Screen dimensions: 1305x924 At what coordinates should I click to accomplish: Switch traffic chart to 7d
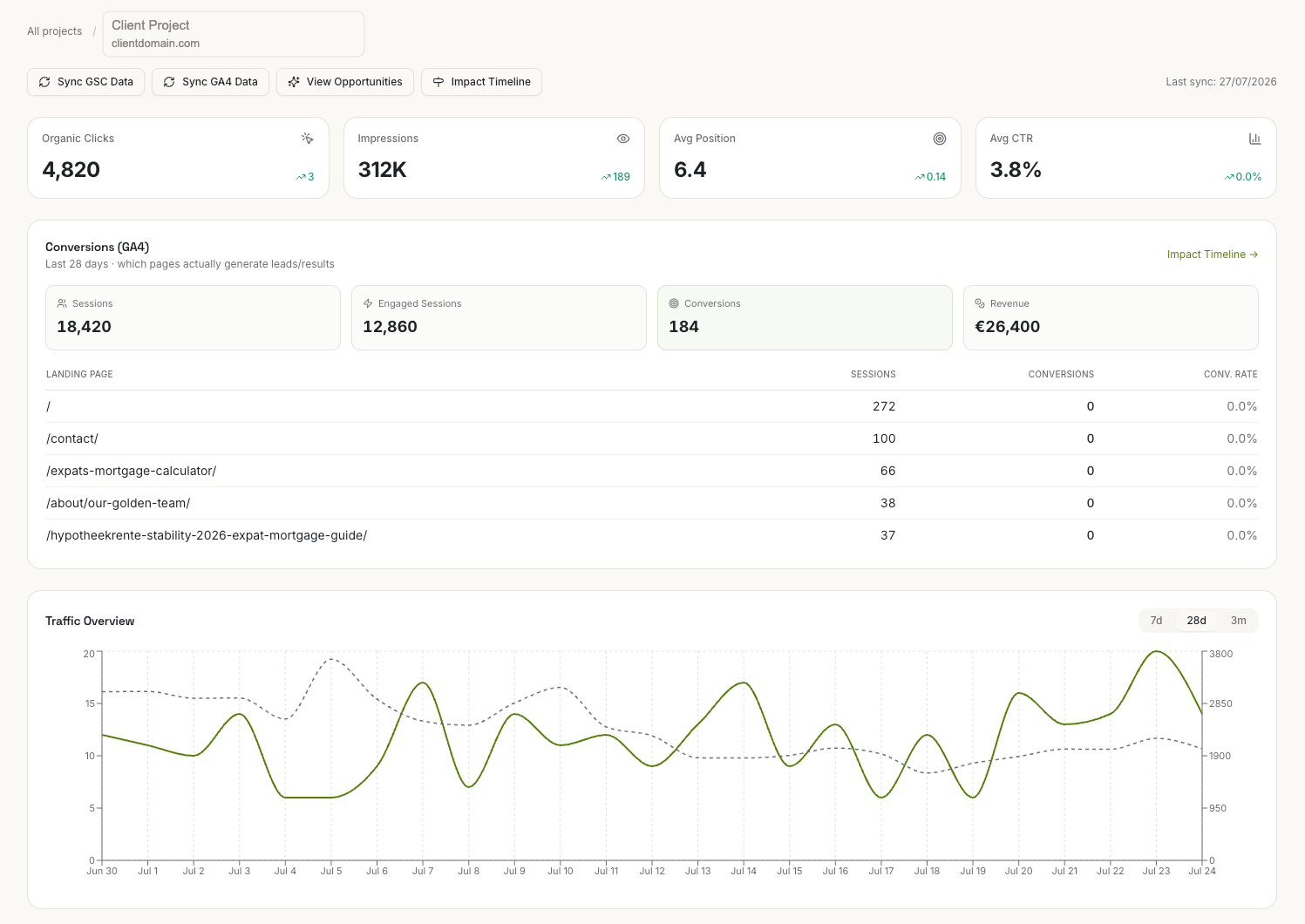click(x=1156, y=621)
